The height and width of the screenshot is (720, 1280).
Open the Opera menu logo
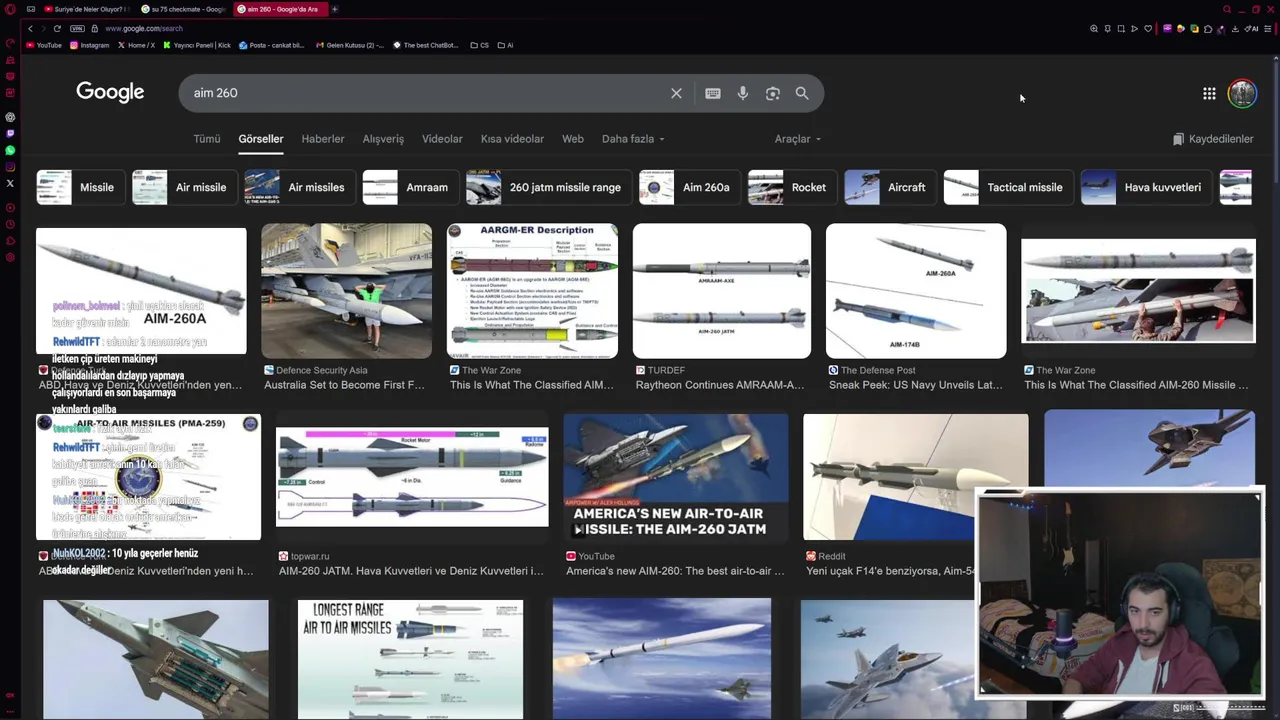(x=10, y=9)
